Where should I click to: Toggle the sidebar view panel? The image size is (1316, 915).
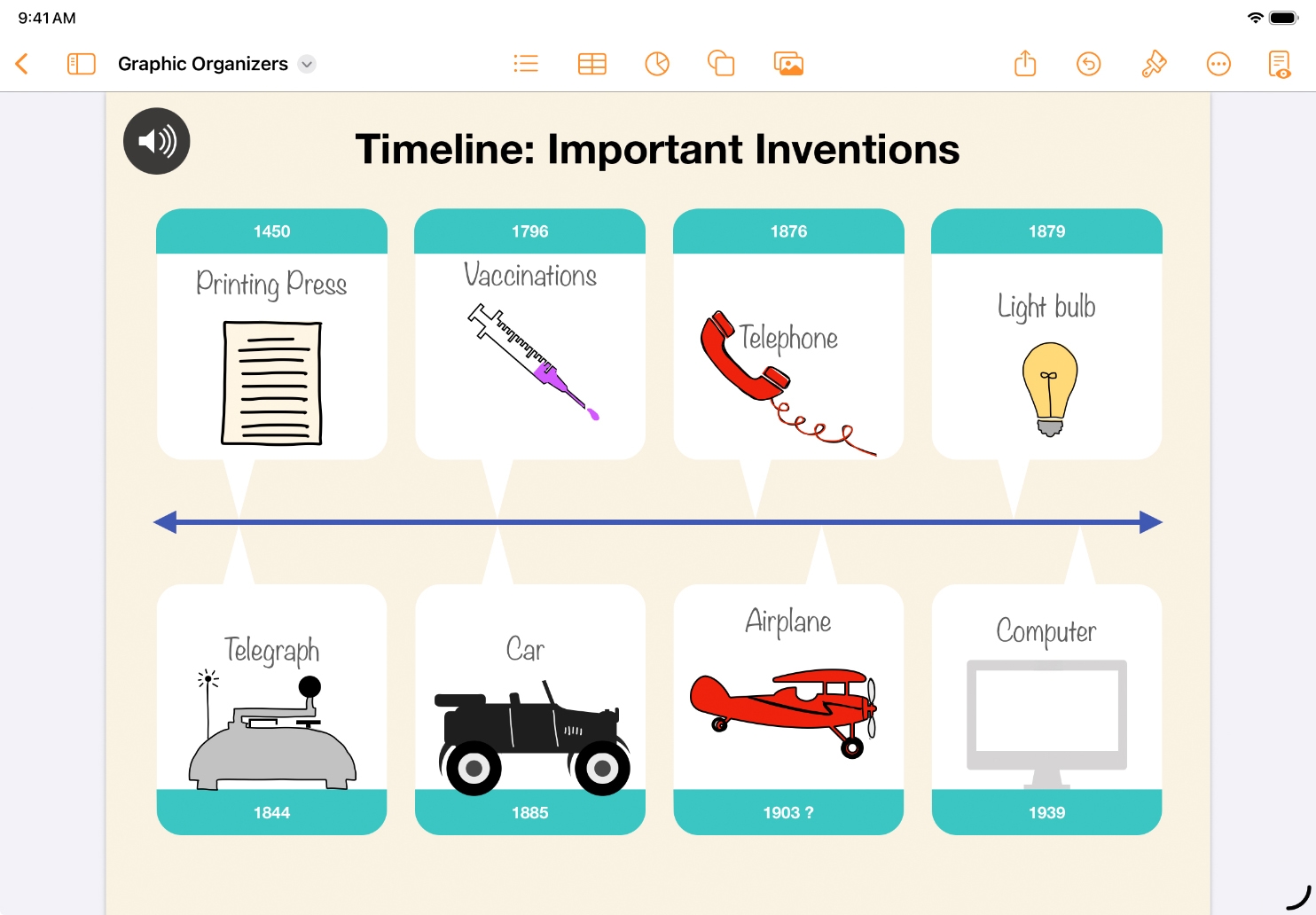point(81,64)
